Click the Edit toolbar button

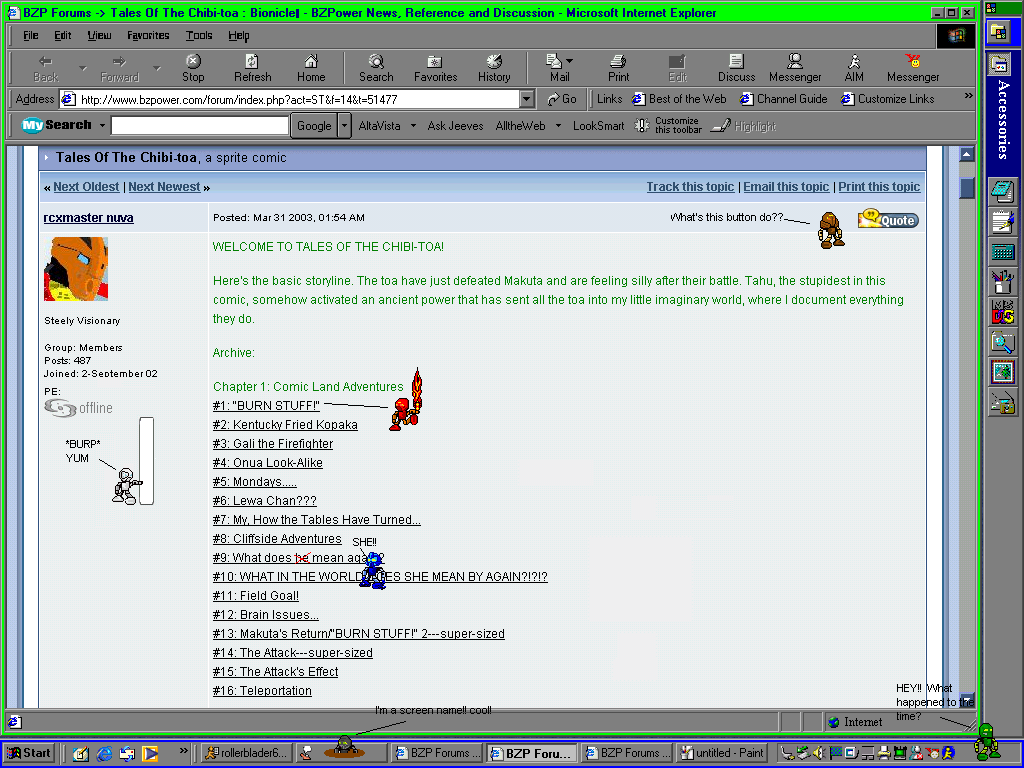click(677, 69)
